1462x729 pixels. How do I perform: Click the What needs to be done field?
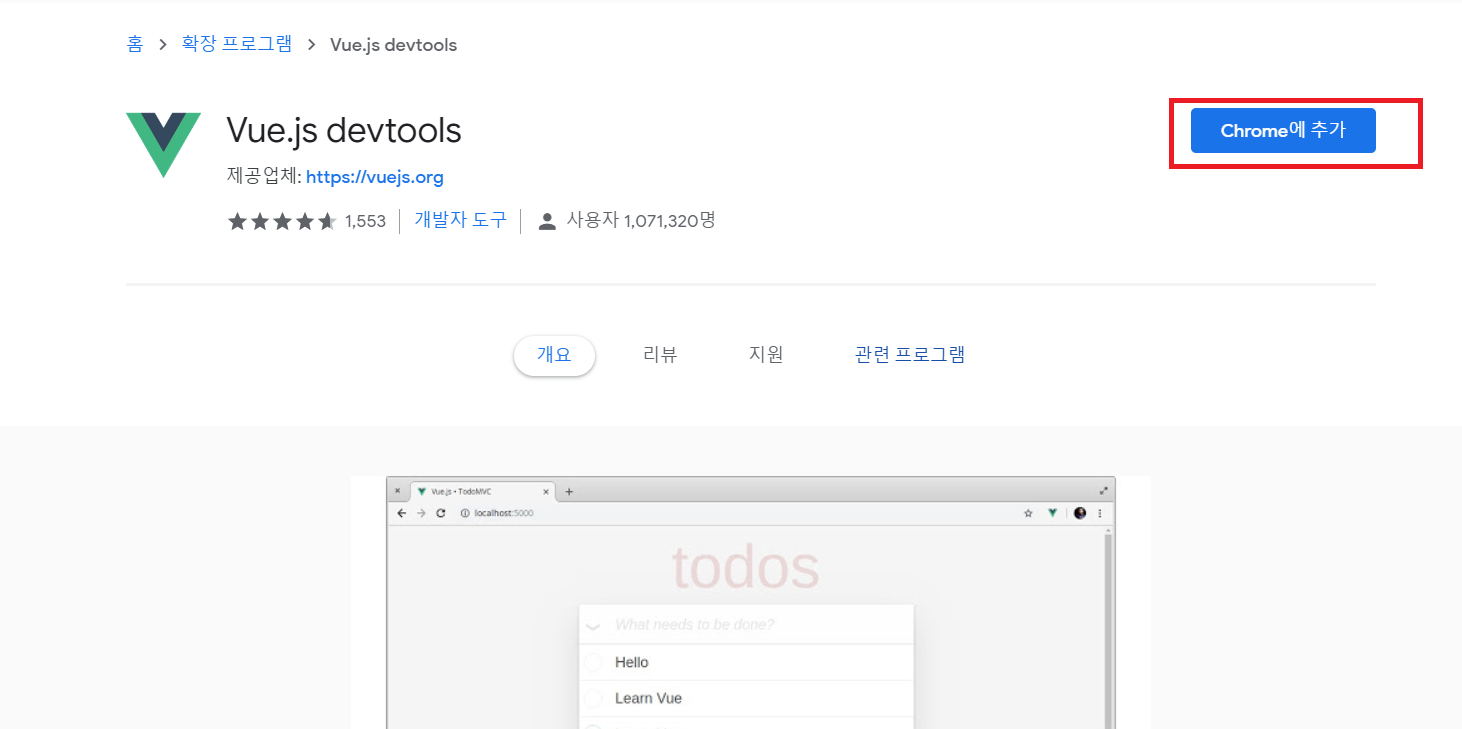tap(746, 624)
